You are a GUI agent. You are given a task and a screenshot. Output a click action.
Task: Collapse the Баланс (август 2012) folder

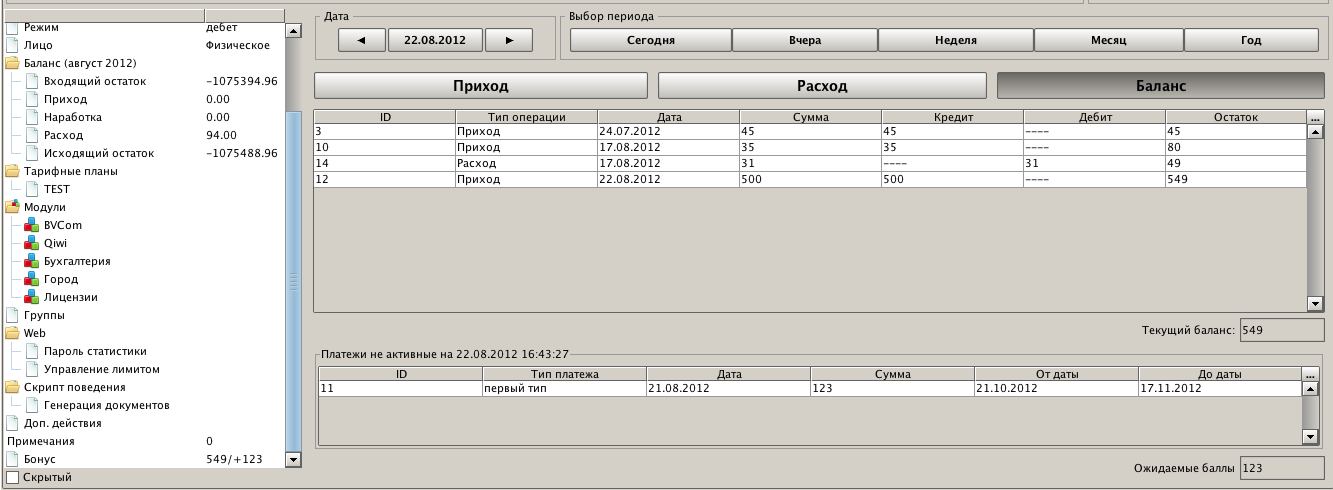13,63
